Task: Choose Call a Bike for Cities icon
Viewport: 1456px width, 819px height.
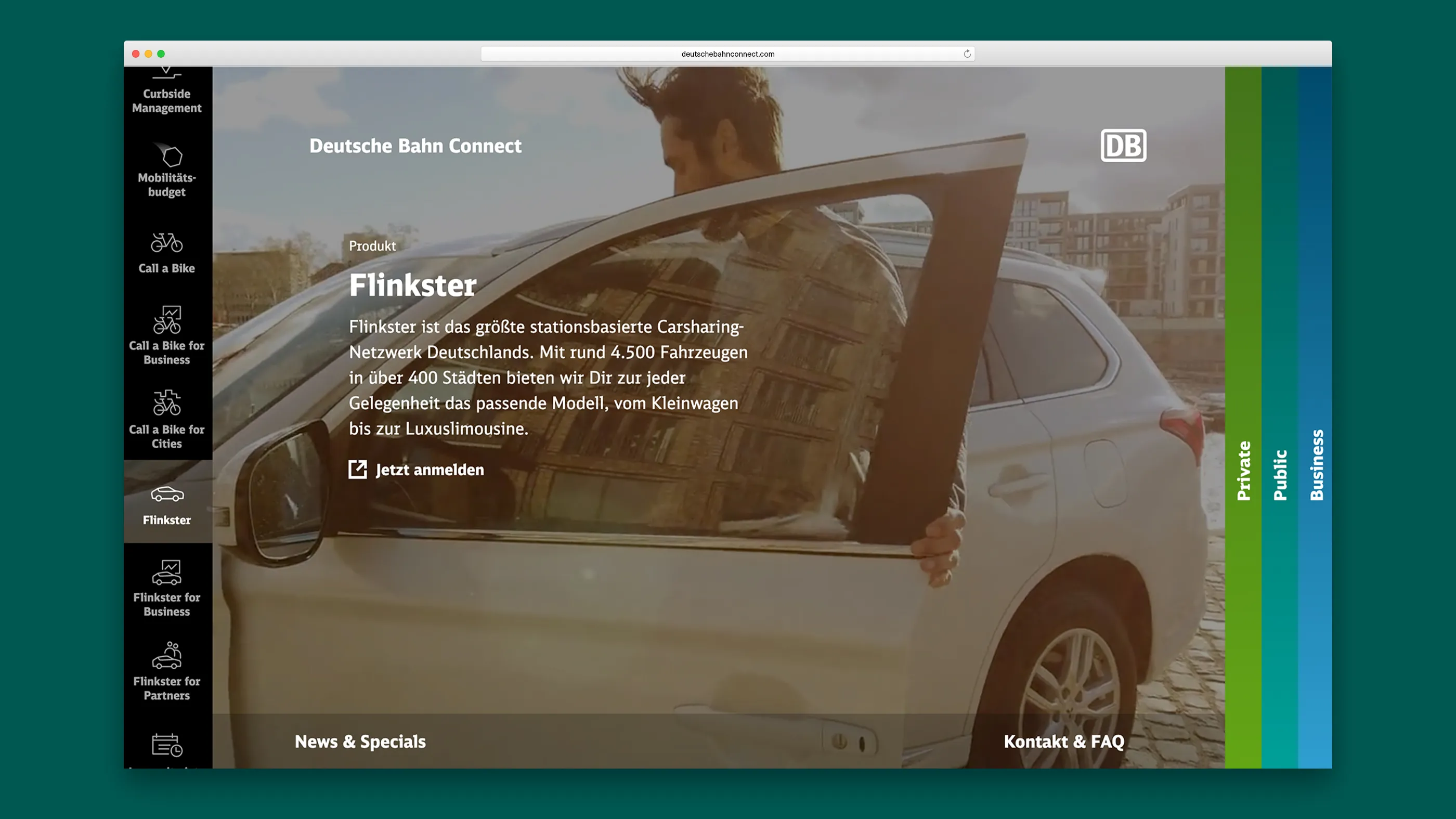Action: pos(167,402)
